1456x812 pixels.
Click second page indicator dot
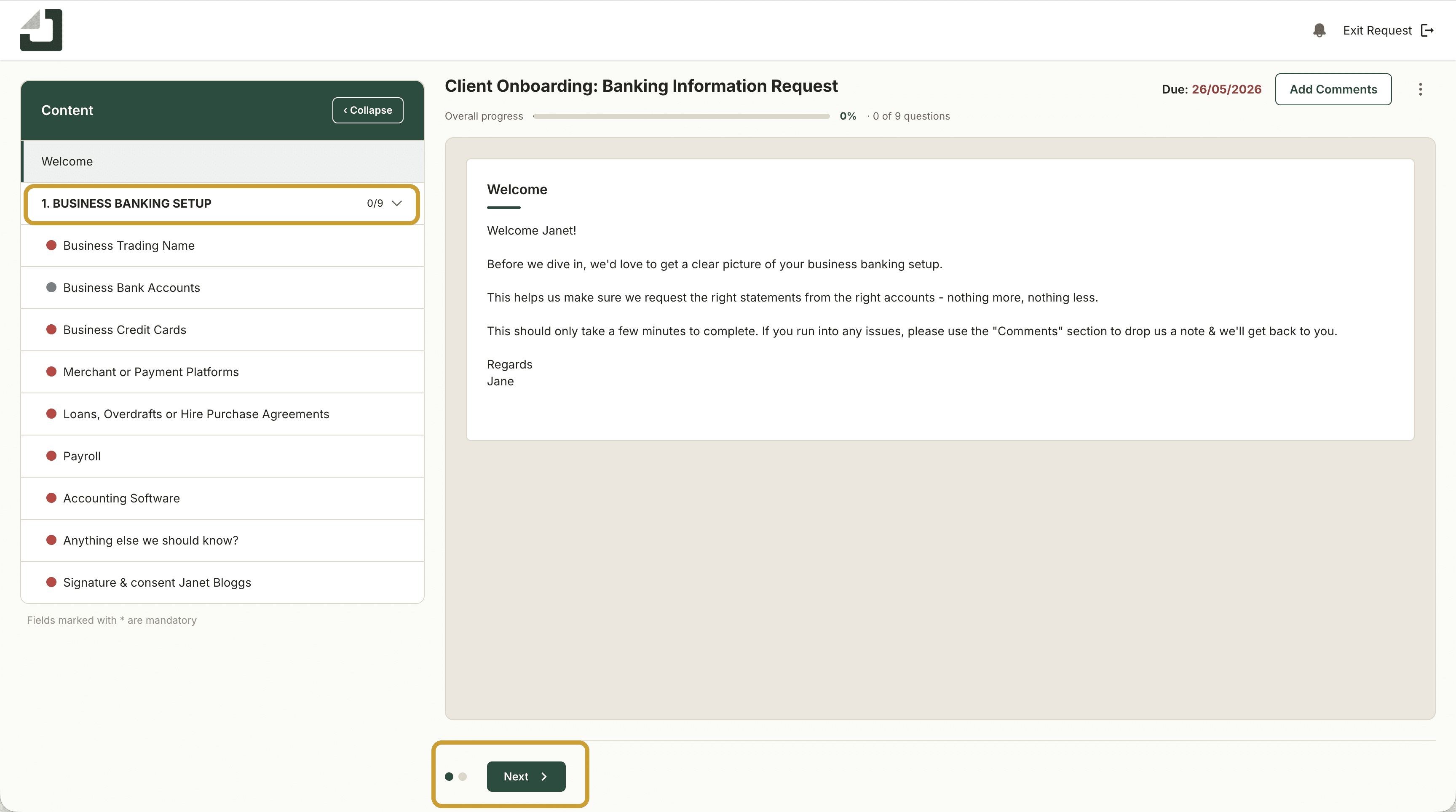(463, 776)
